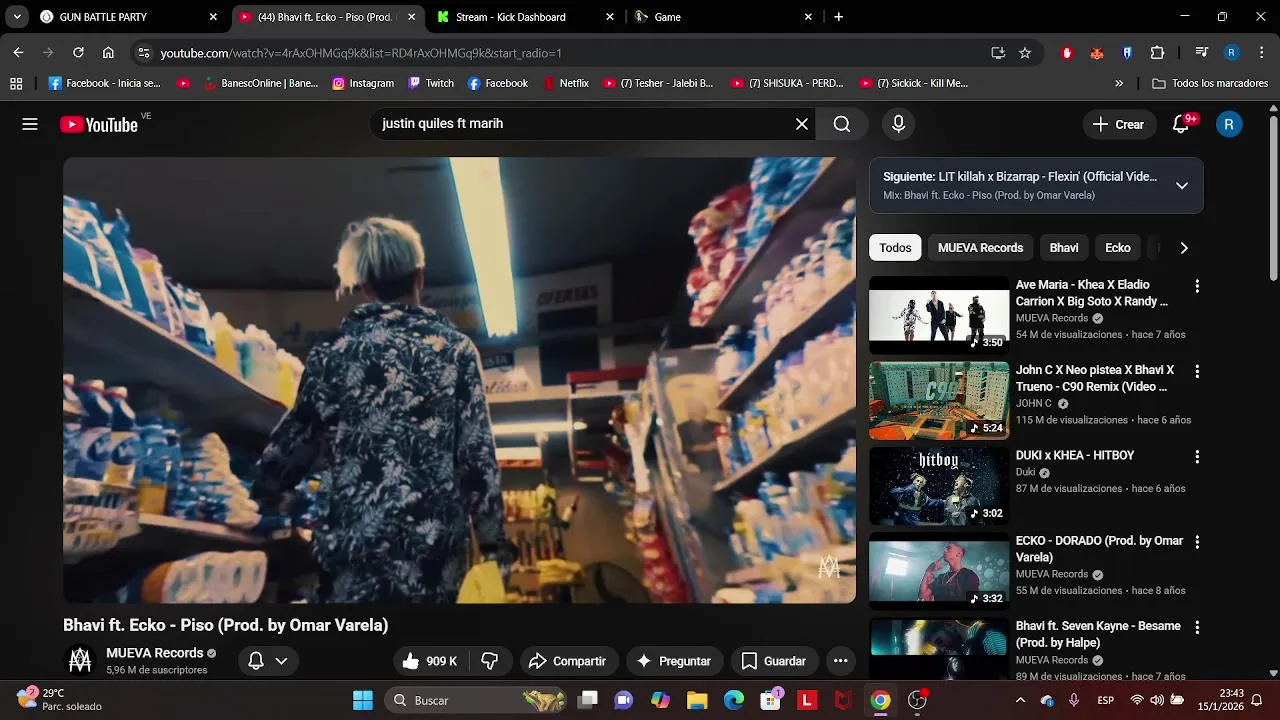Screen dimensions: 1280x720
Task: Open Todos los marcadores folder
Action: click(x=1210, y=83)
